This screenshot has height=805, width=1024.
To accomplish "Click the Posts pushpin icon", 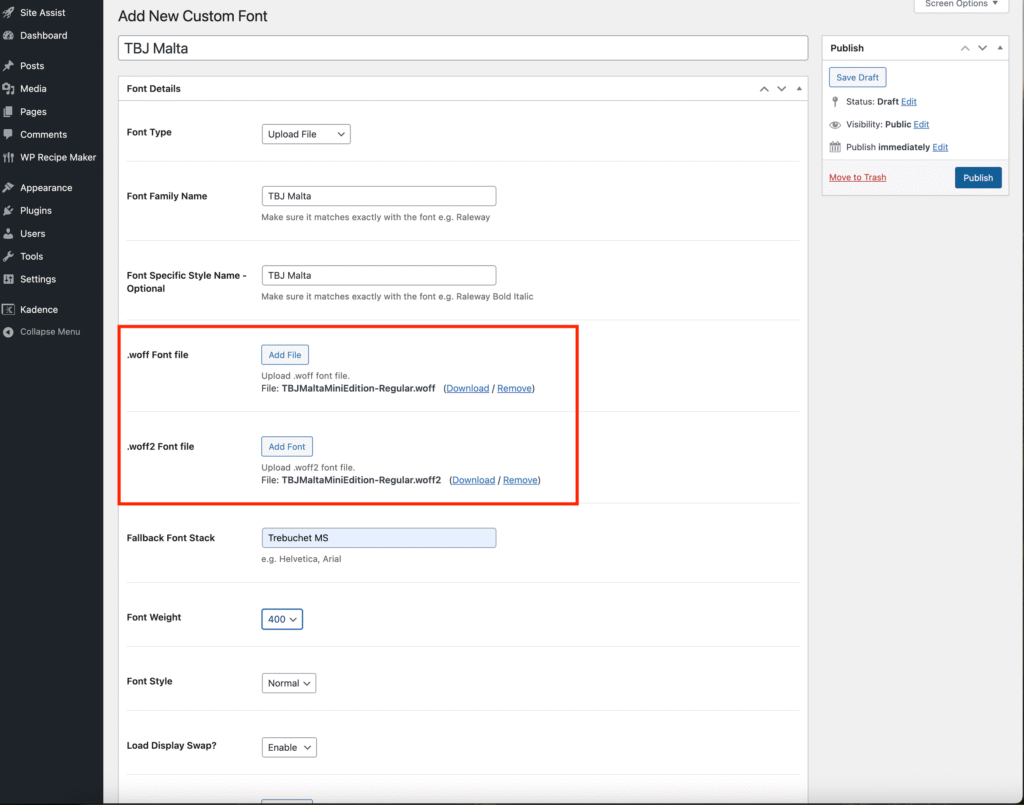I will click(x=9, y=66).
